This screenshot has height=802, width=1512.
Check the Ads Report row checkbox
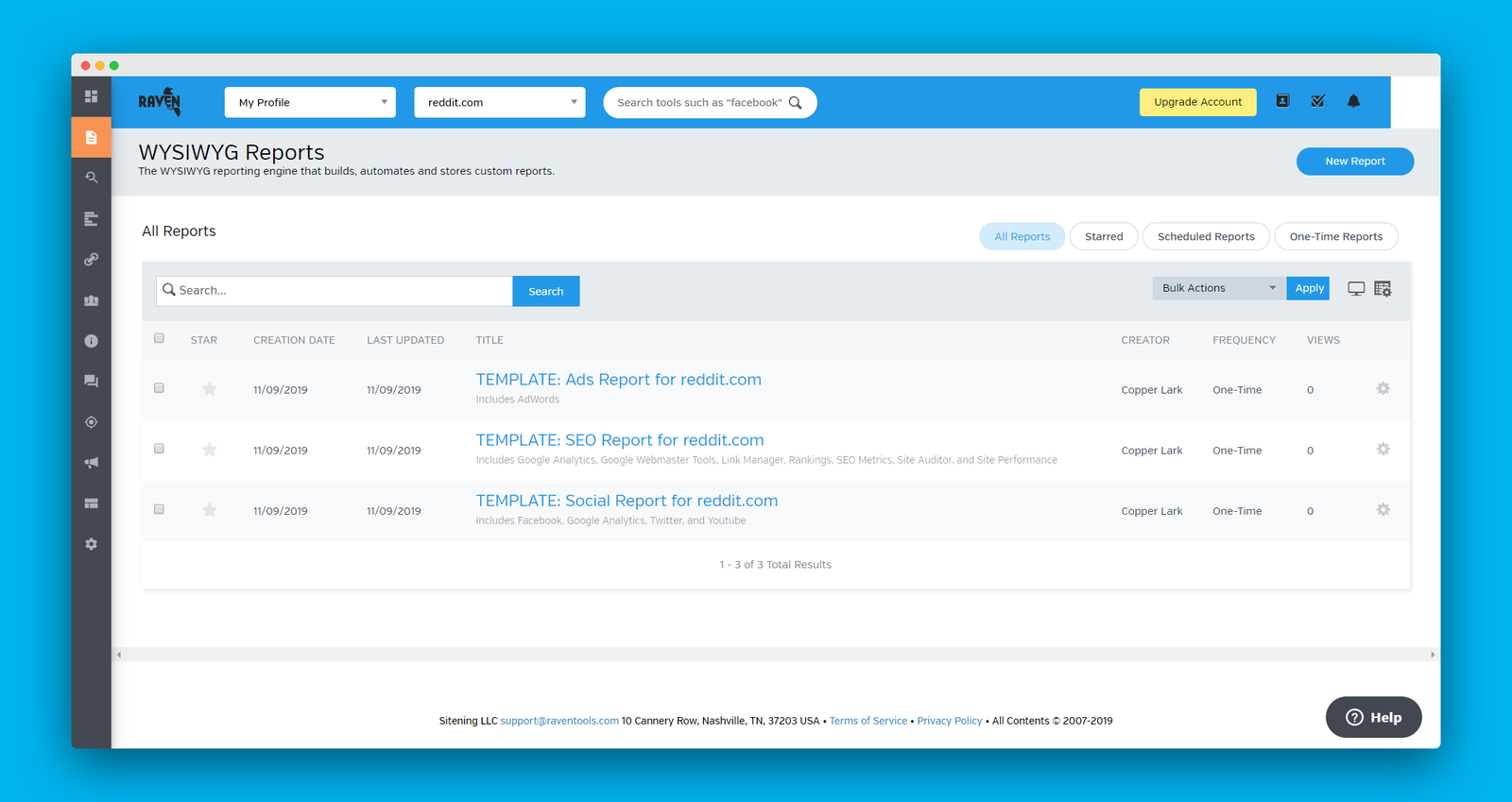point(159,388)
